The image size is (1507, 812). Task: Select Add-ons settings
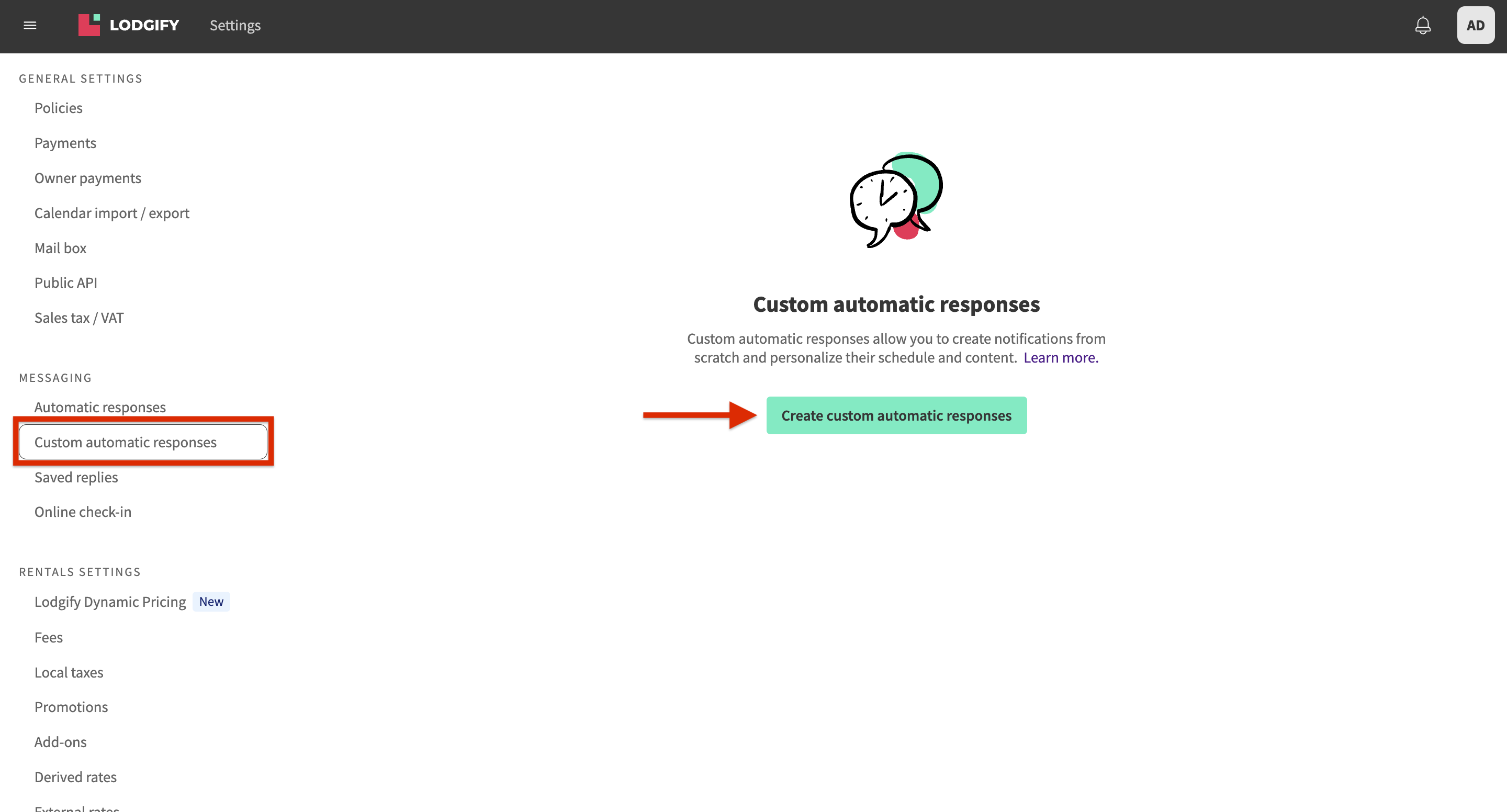(x=60, y=742)
